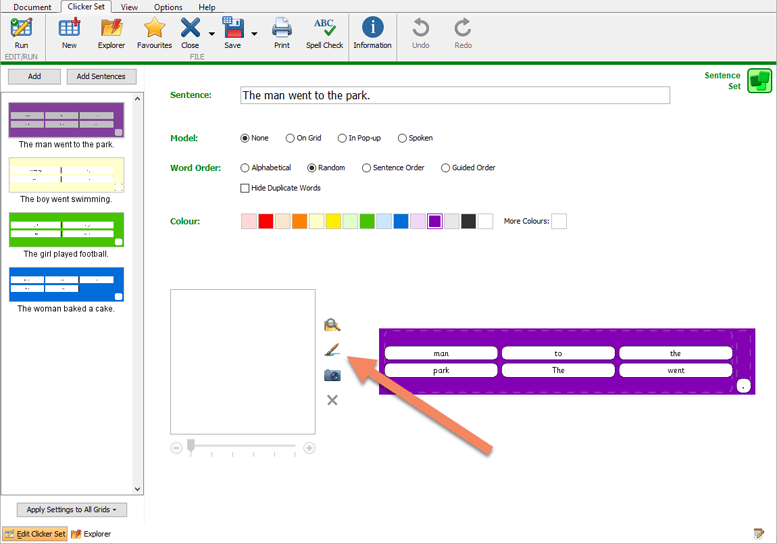Click the Run icon in toolbar
Image resolution: width=777 pixels, height=544 pixels.
(x=21, y=31)
